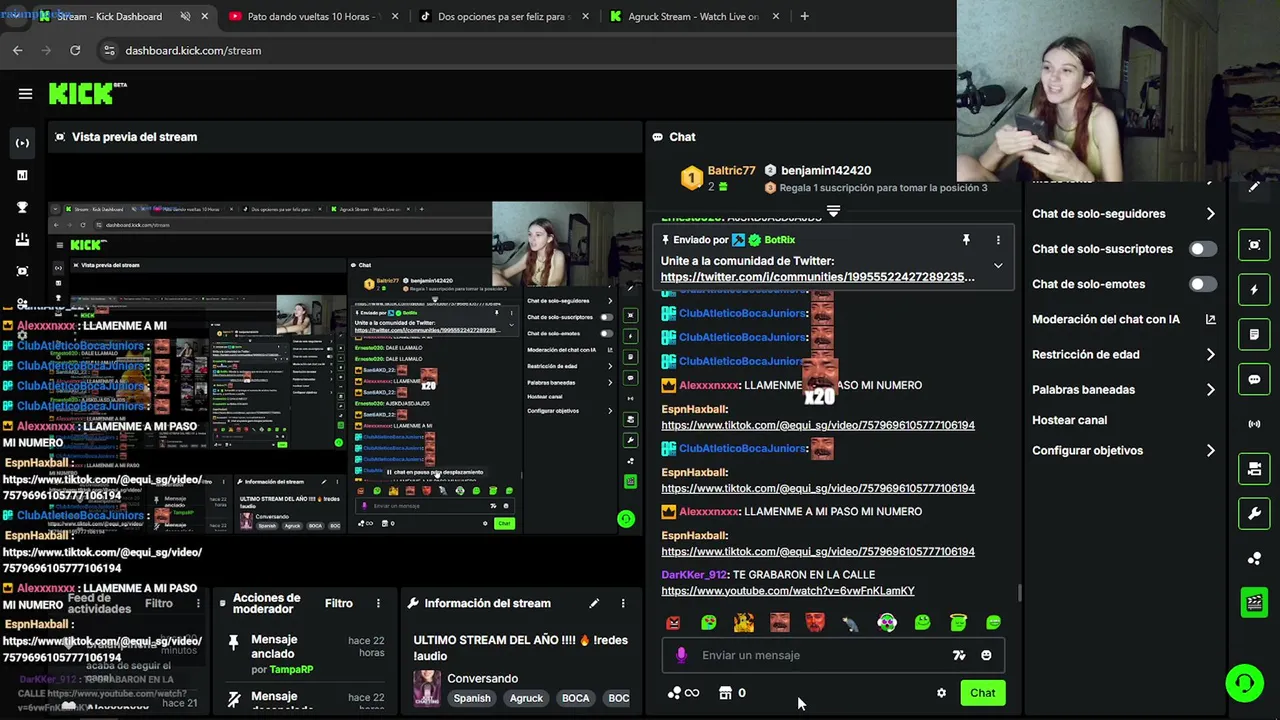The image size is (1280, 720).
Task: Open DarKKer_912's YouTube link
Action: (x=788, y=591)
